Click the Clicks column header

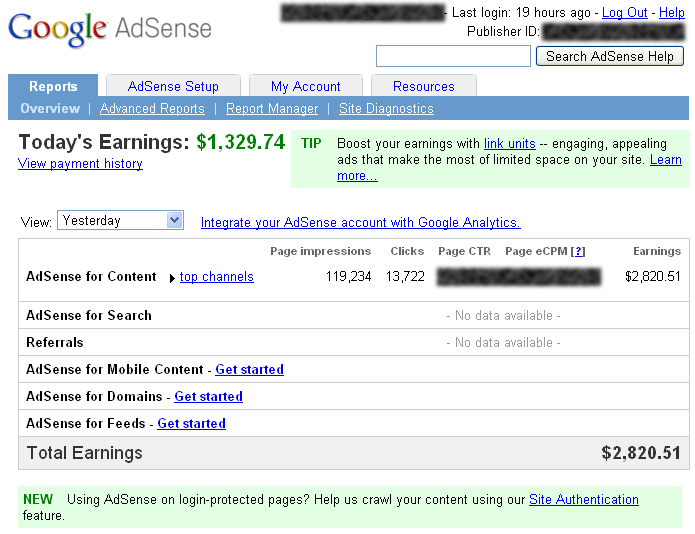(x=407, y=251)
